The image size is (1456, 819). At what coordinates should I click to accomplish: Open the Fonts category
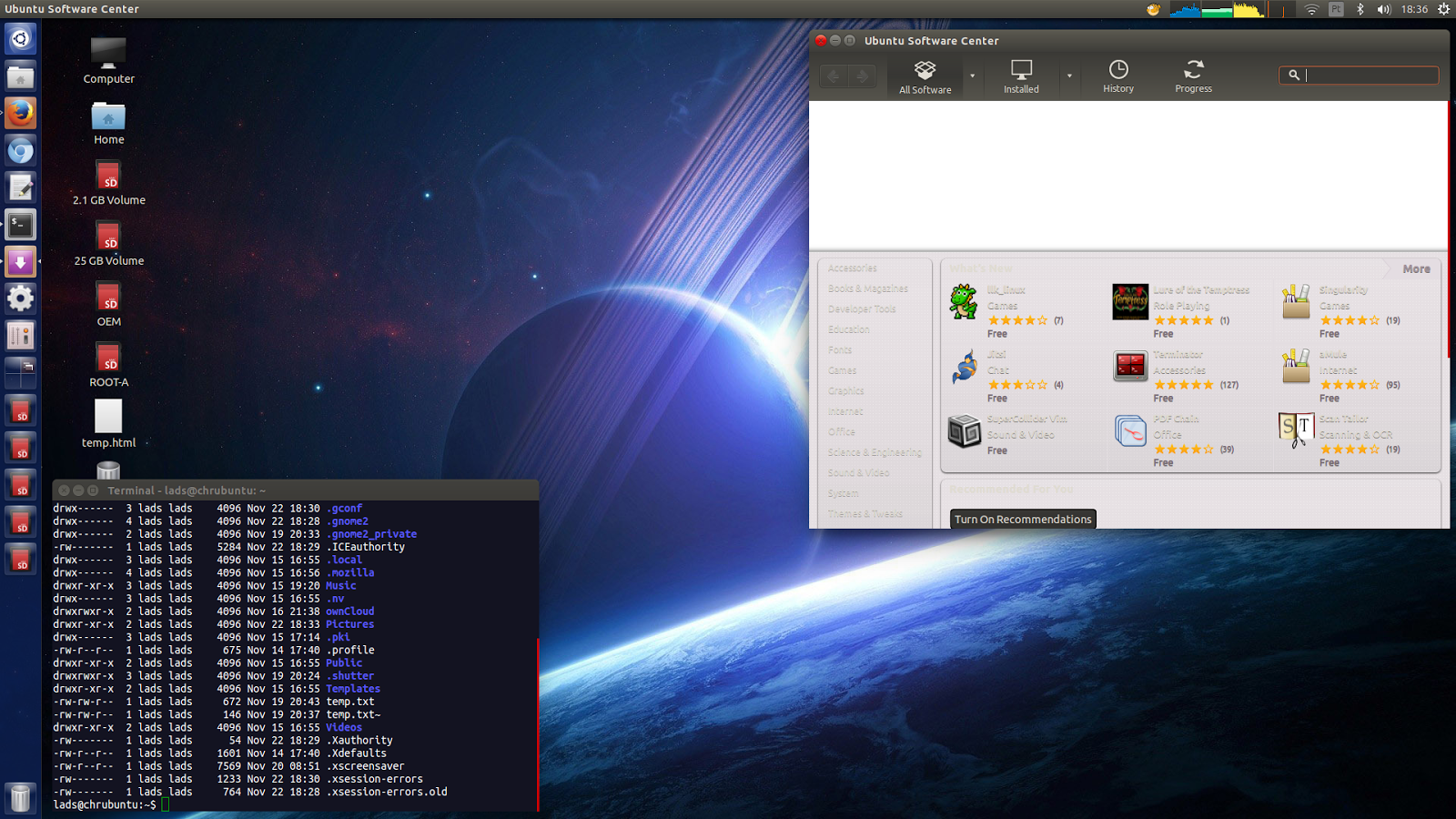coord(840,350)
